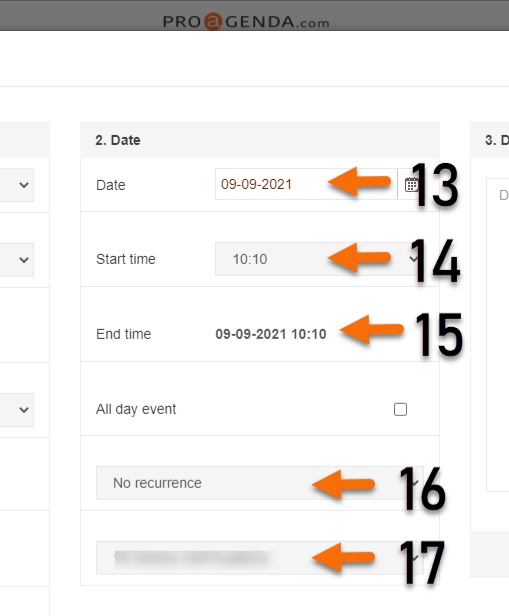
Task: Expand left-panel dropdown chevron beside All day event row
Action: [24, 410]
